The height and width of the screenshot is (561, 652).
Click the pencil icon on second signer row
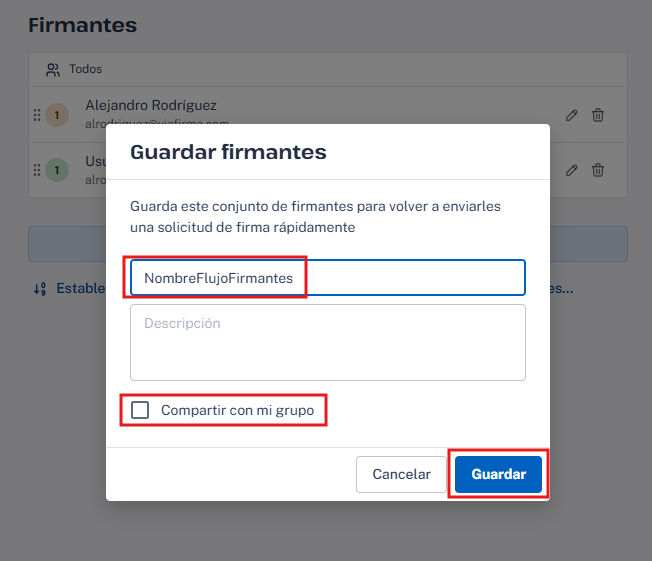571,170
